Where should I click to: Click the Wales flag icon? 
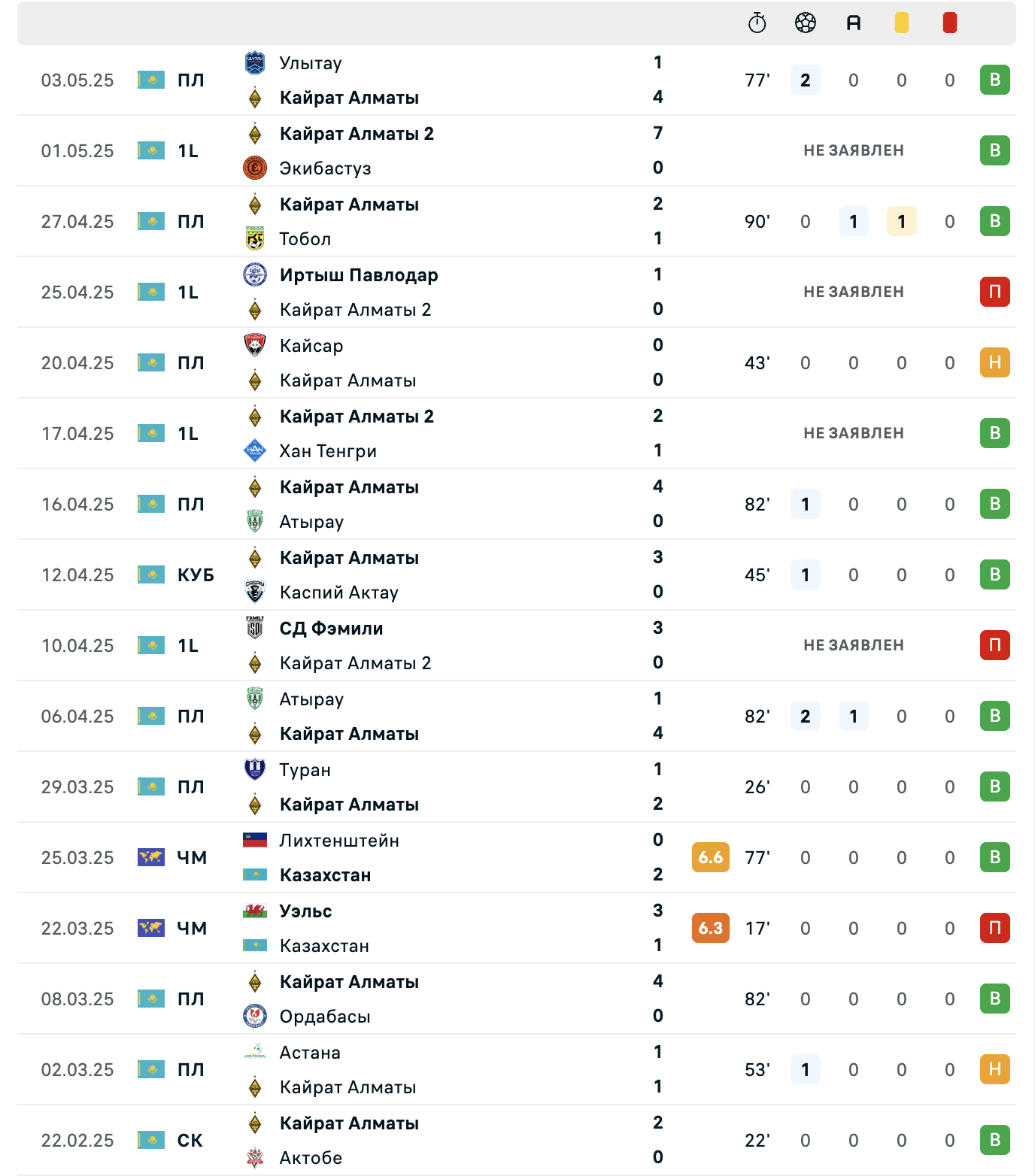[255, 911]
